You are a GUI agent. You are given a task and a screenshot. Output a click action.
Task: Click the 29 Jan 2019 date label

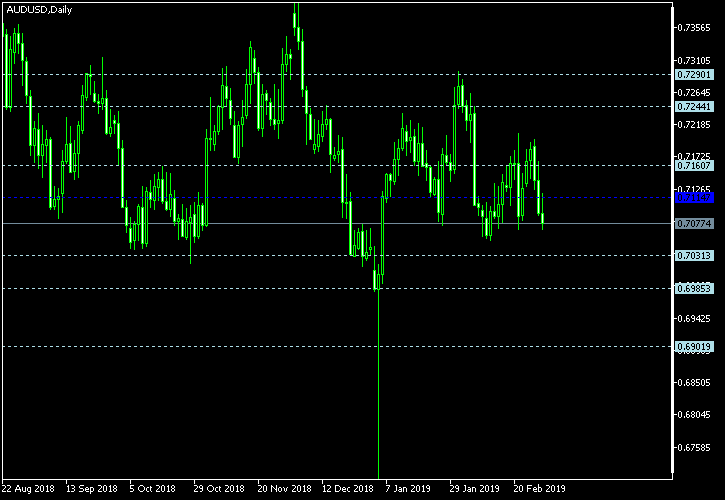(475, 489)
